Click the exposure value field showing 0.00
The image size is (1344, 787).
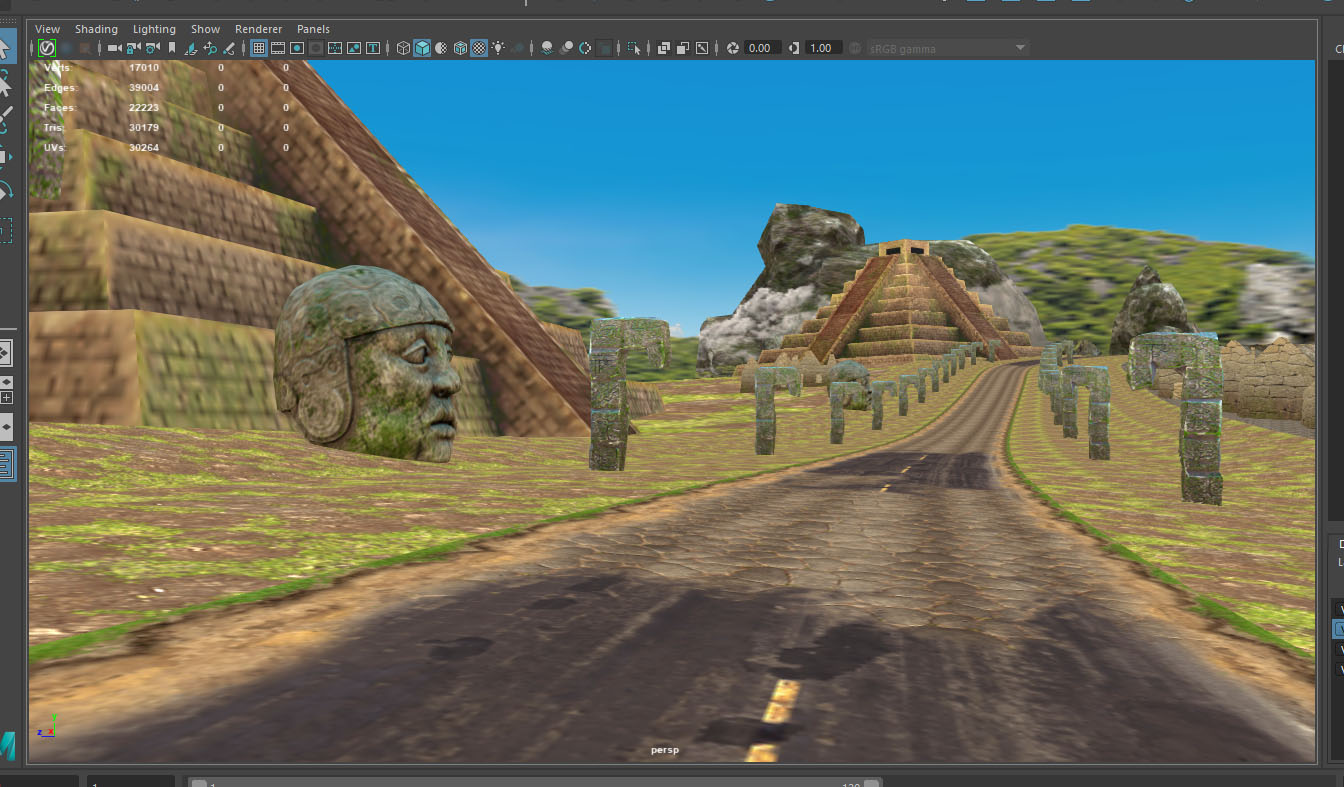coord(760,48)
